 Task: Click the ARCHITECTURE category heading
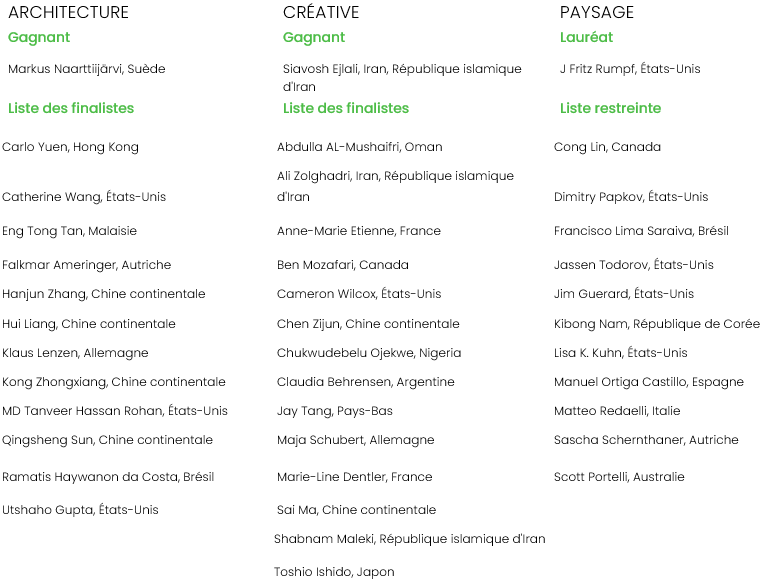tap(68, 13)
